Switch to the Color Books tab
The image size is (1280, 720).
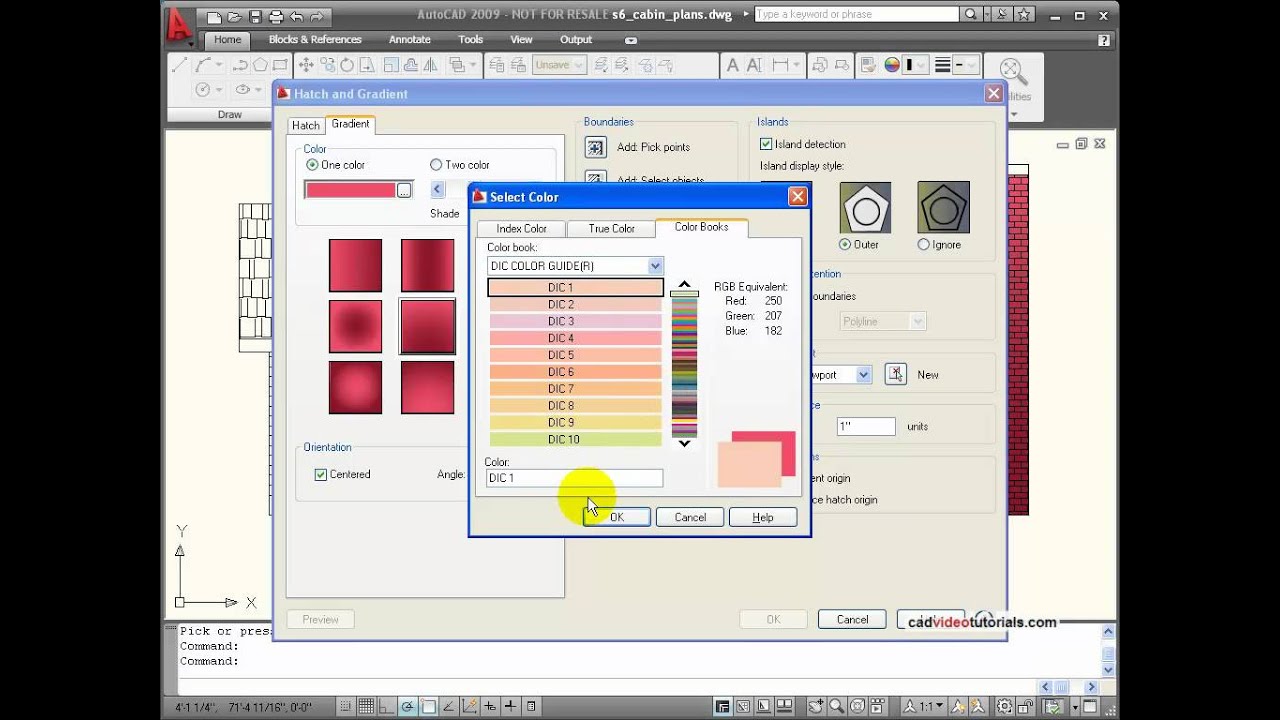(x=701, y=227)
